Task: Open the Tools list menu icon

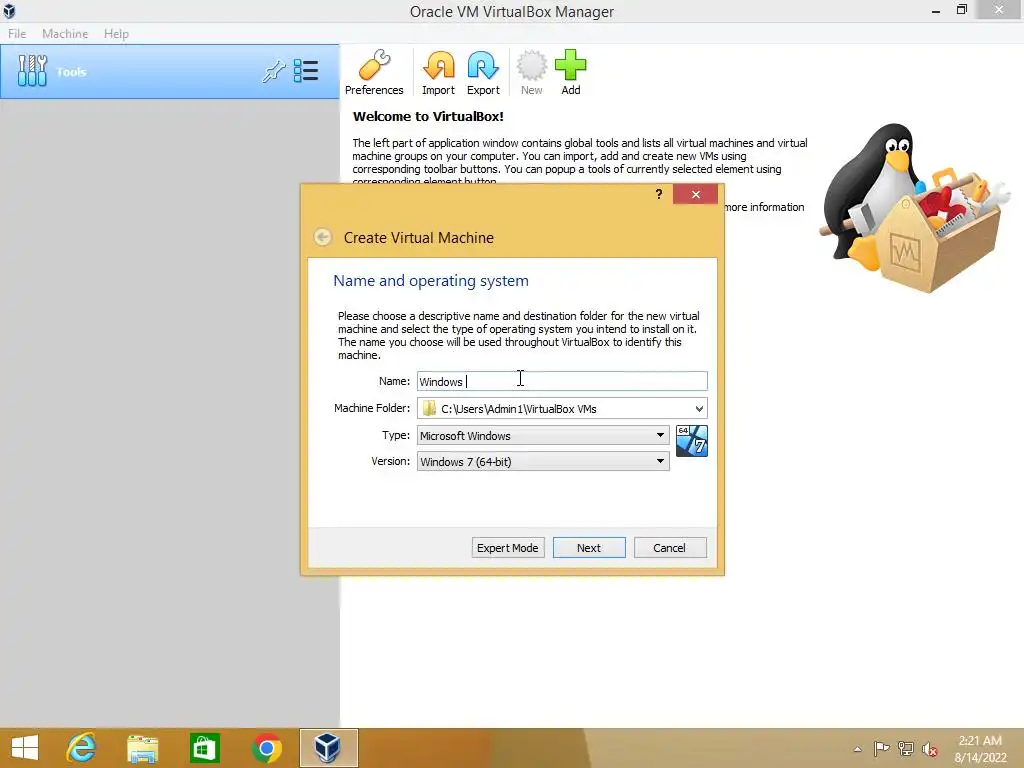Action: [x=306, y=71]
